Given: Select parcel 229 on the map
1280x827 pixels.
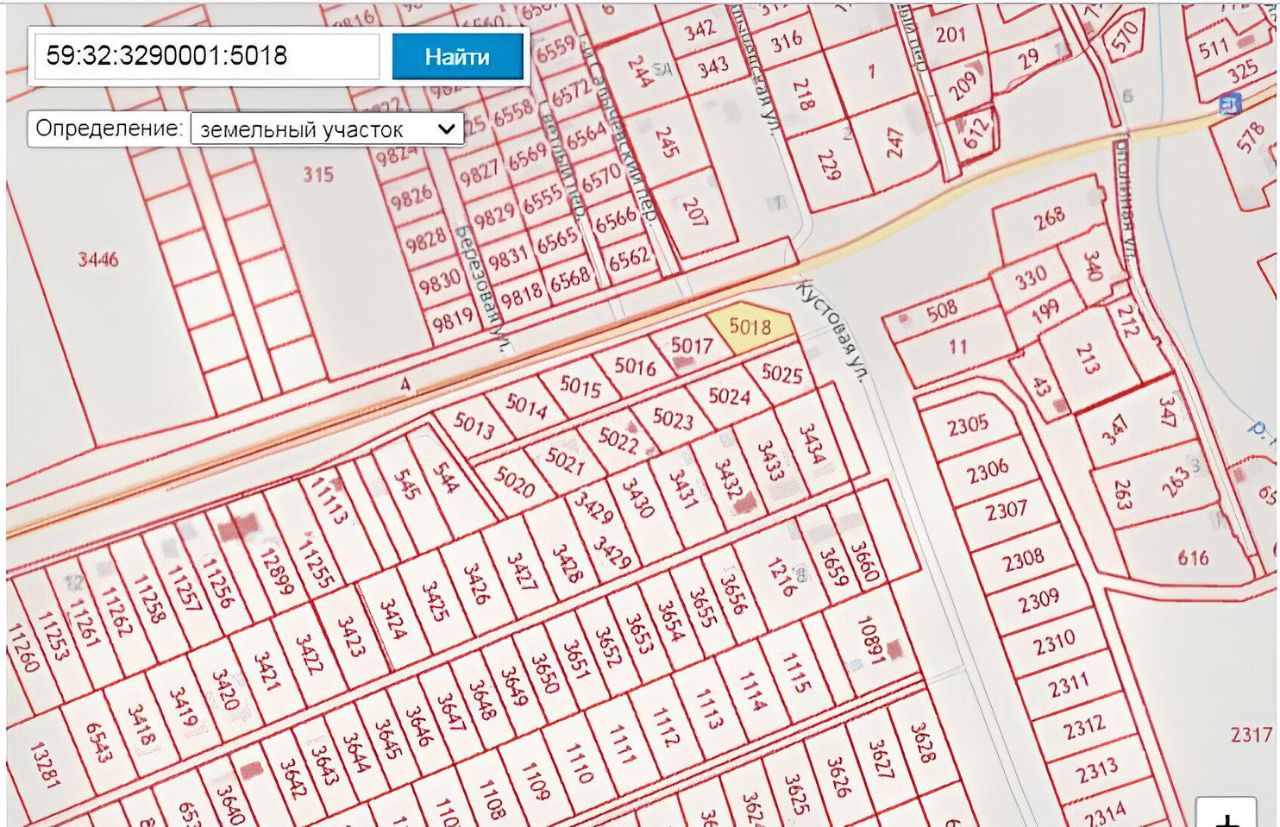Looking at the screenshot, I should (826, 166).
